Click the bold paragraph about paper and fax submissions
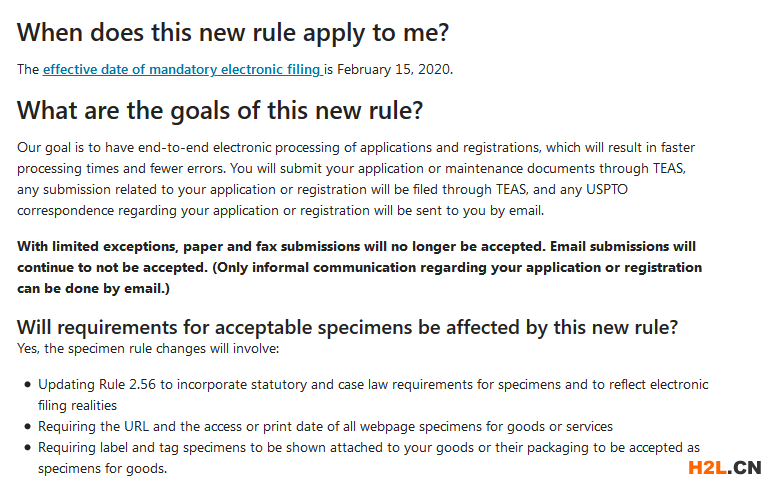The image size is (775, 490). click(359, 267)
